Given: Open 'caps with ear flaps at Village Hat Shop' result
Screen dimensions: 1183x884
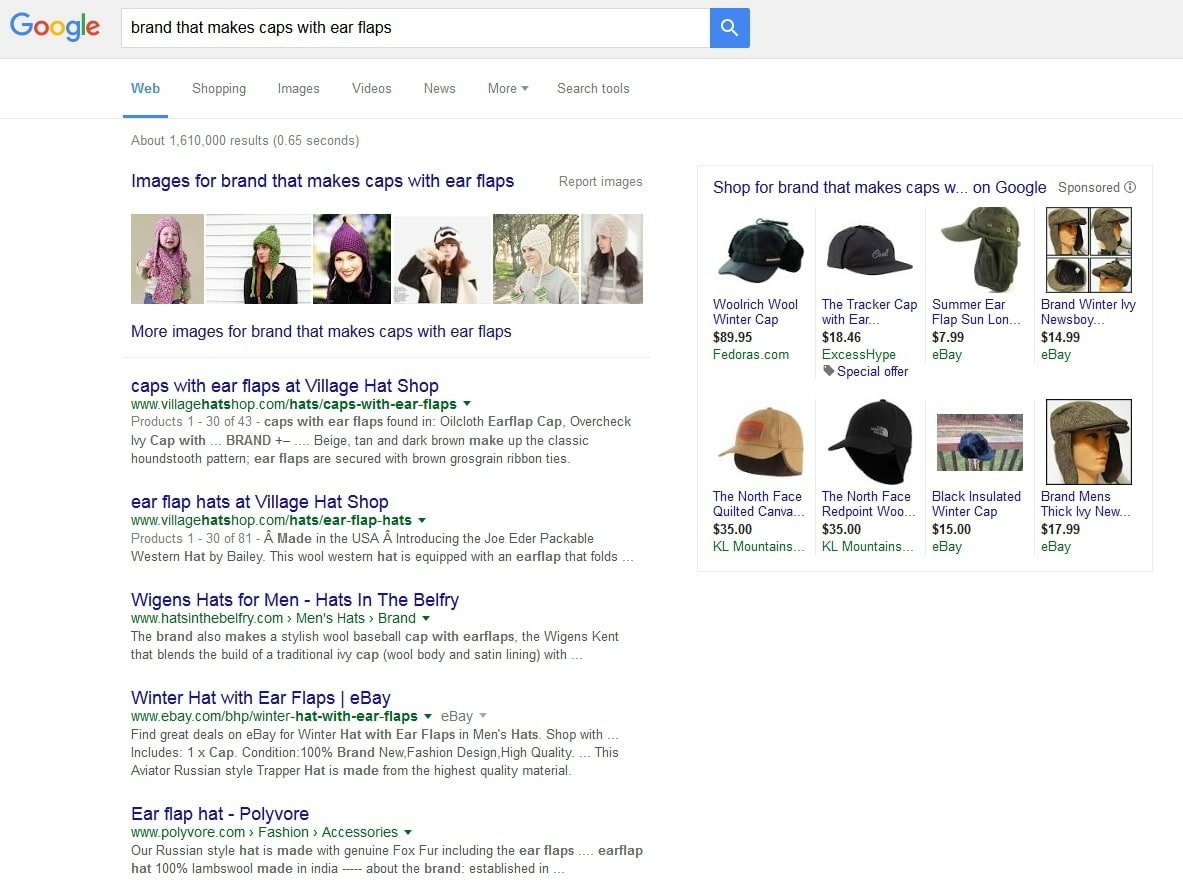Looking at the screenshot, I should 284,385.
